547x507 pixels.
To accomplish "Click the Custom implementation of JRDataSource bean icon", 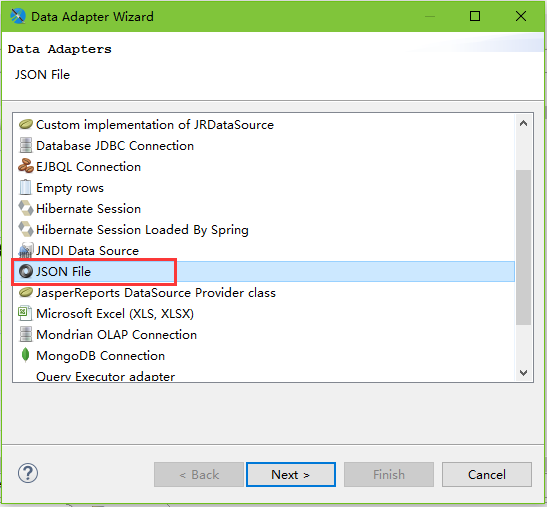I will pyautogui.click(x=25, y=124).
